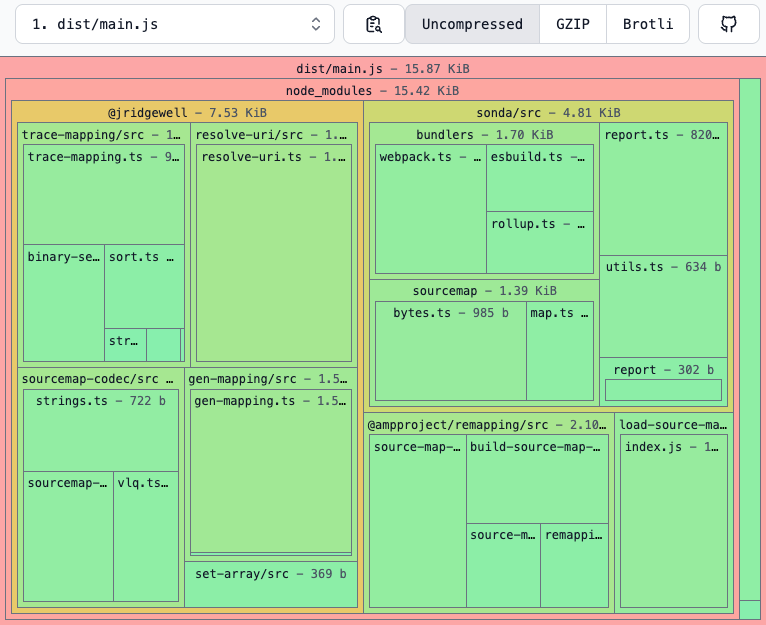Viewport: 766px width, 625px height.
Task: Open the dist/main.js file selector dropdown
Action: [175, 24]
